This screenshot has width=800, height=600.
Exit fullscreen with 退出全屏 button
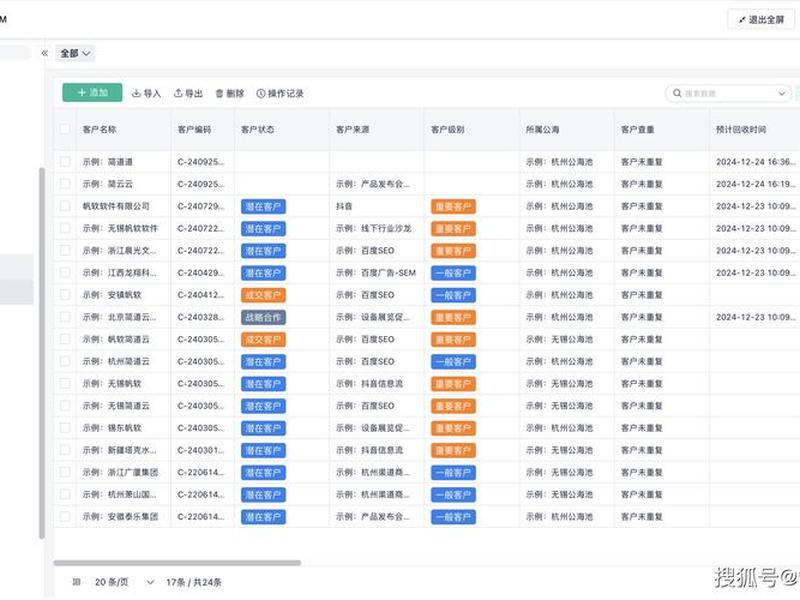[x=761, y=20]
